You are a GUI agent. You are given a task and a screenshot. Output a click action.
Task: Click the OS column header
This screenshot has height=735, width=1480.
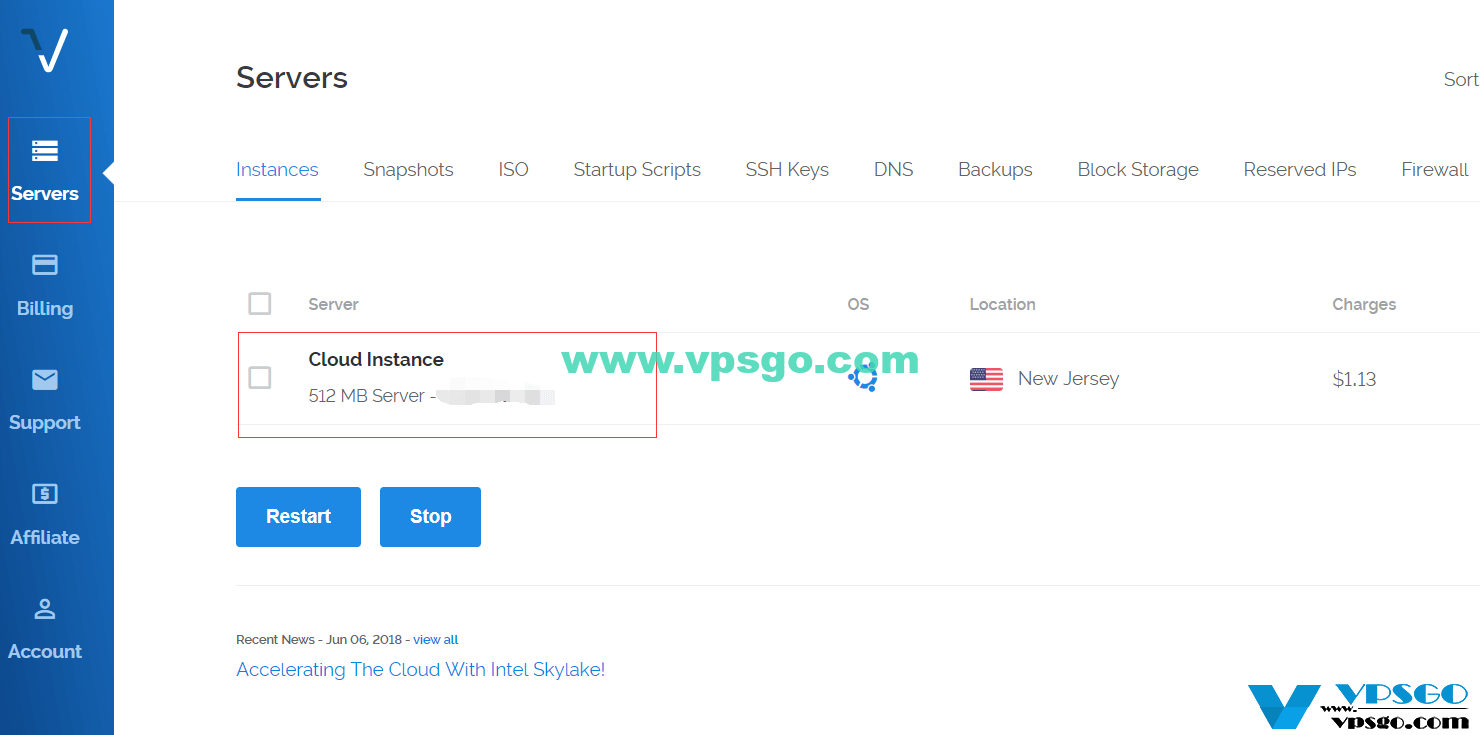858,304
